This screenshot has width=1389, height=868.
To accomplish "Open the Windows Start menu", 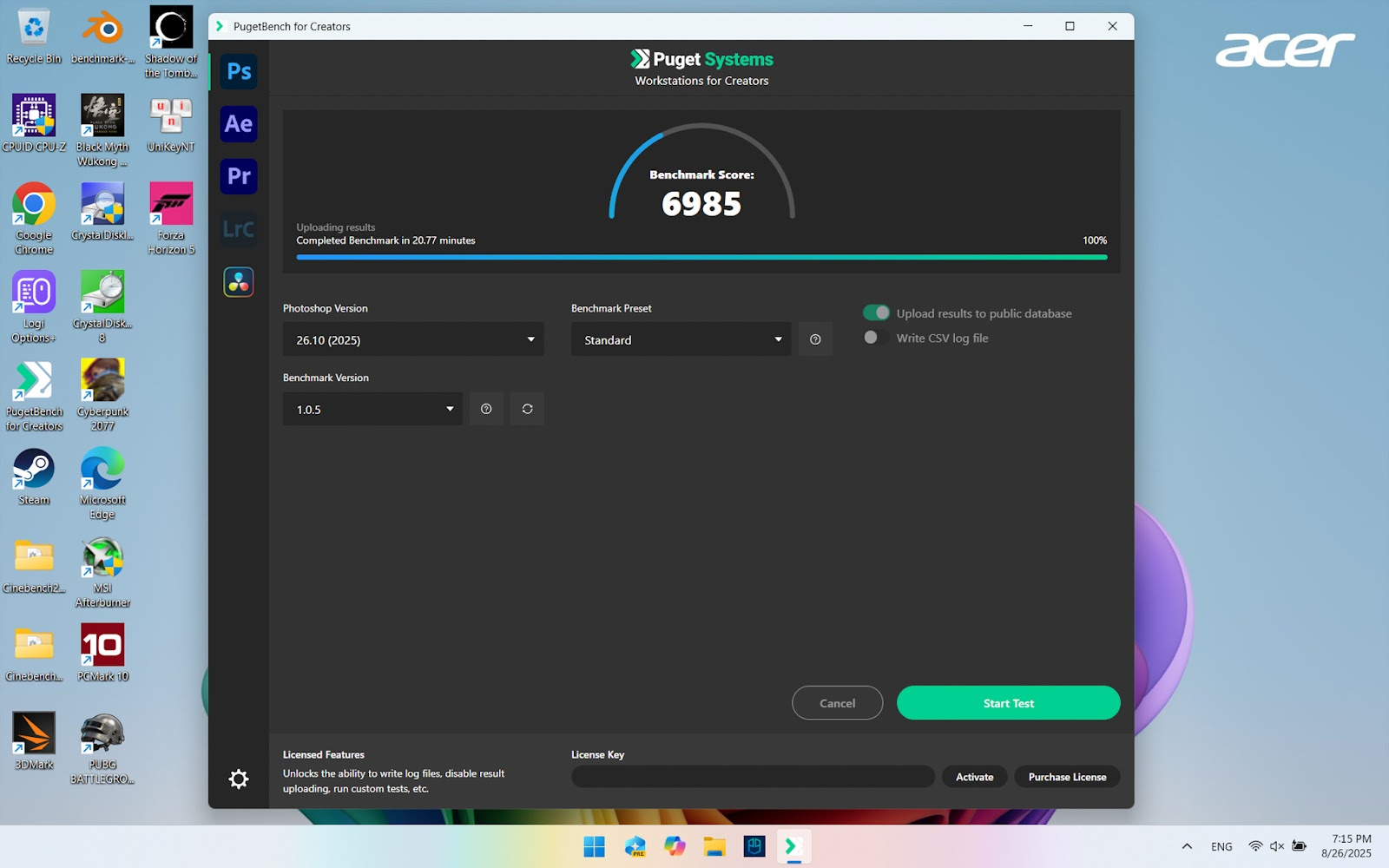I will (595, 846).
